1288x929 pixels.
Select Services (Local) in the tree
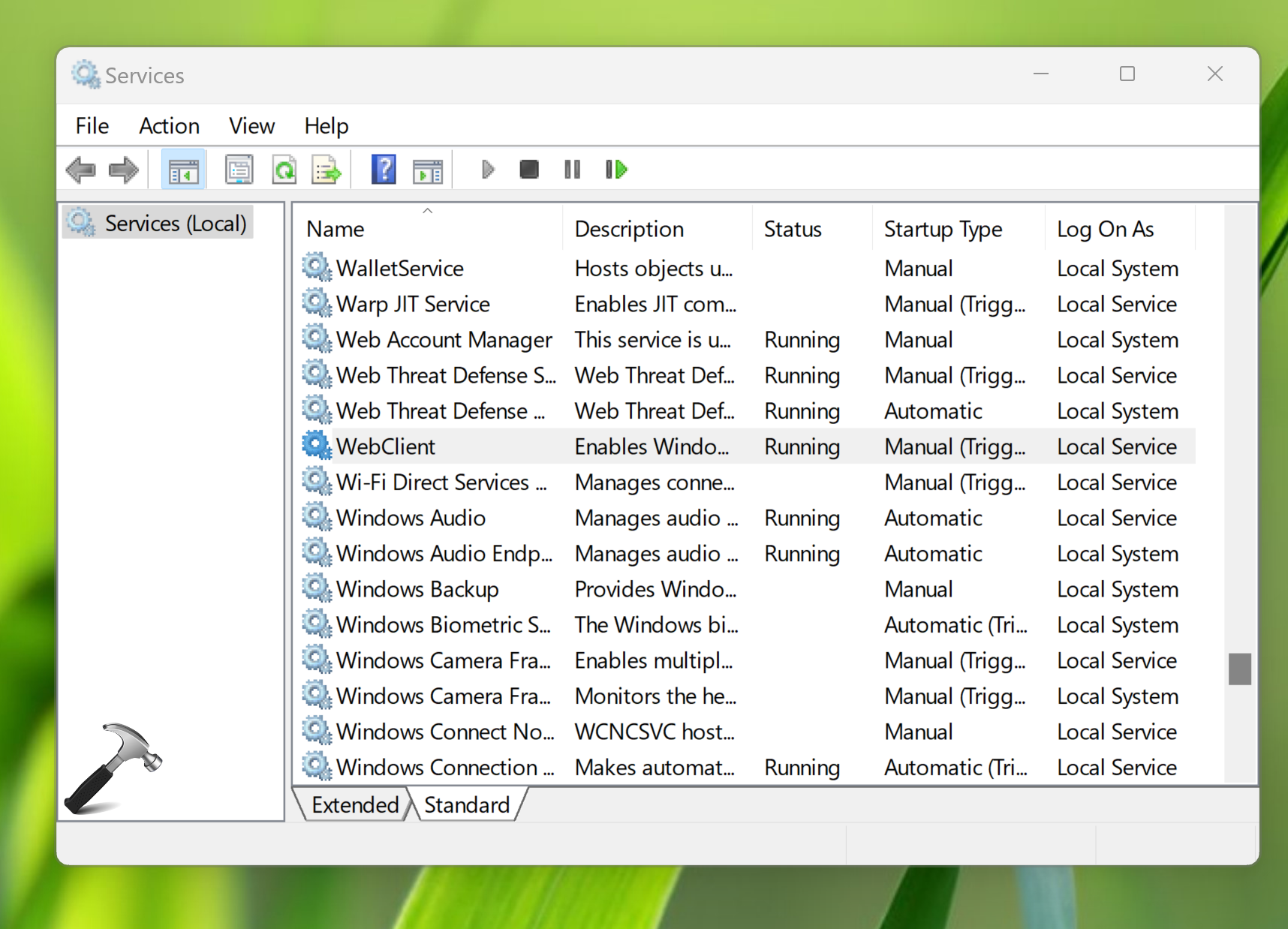175,224
